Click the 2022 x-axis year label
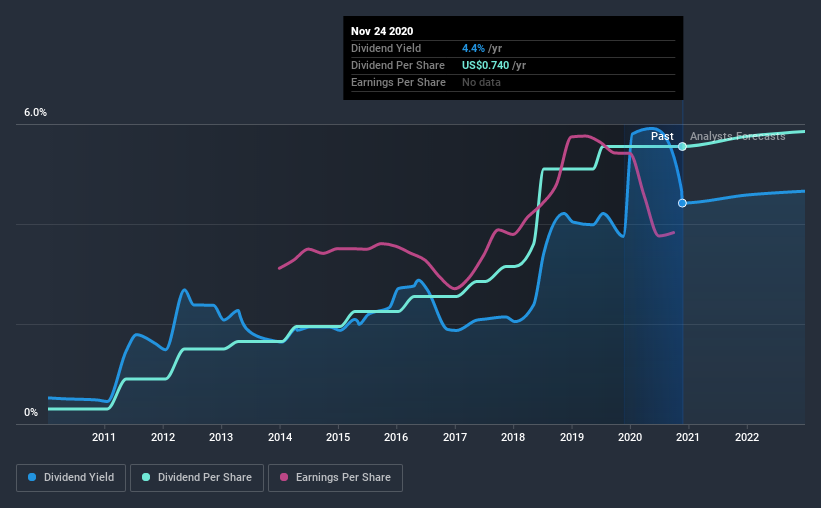This screenshot has width=821, height=508. click(x=747, y=437)
